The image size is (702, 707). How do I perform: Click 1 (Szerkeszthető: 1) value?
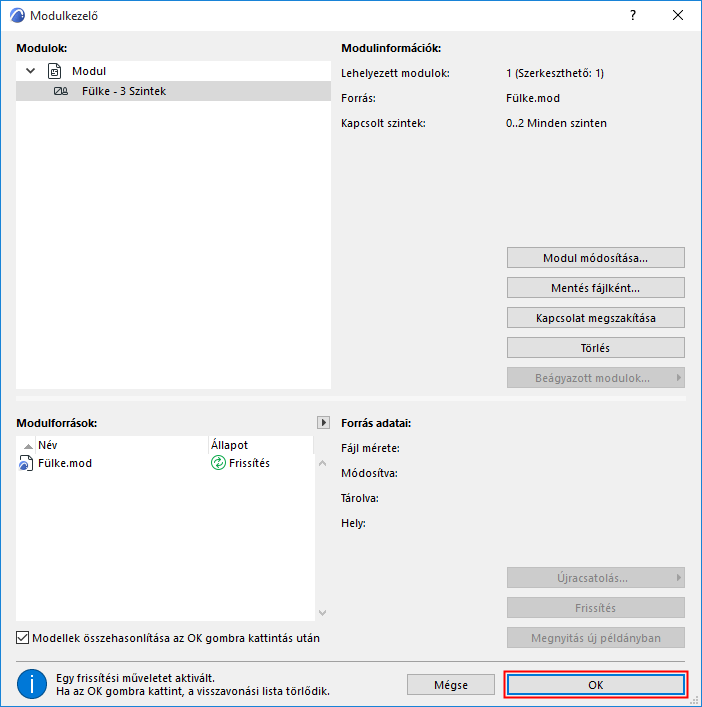pos(555,73)
